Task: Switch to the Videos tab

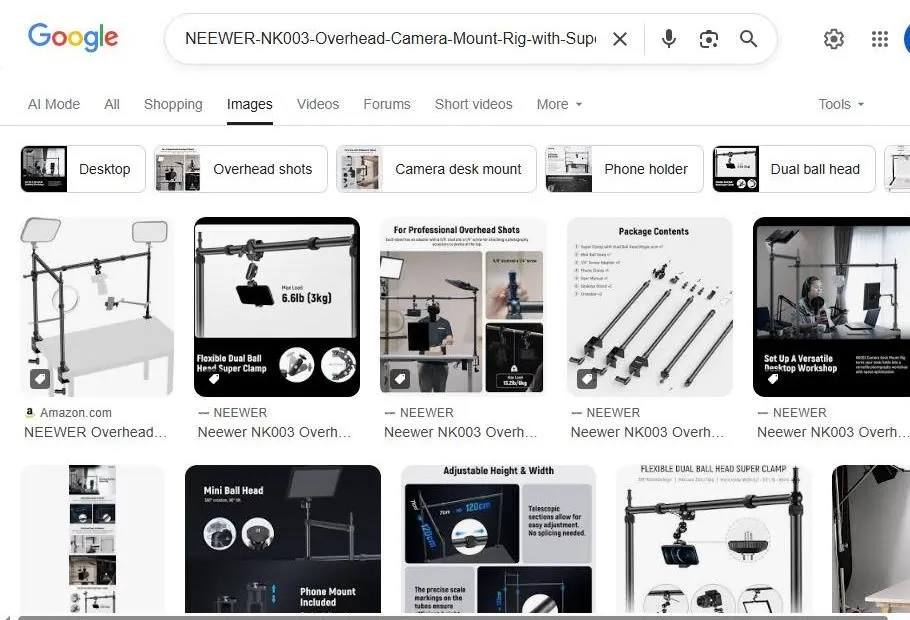Action: point(317,104)
